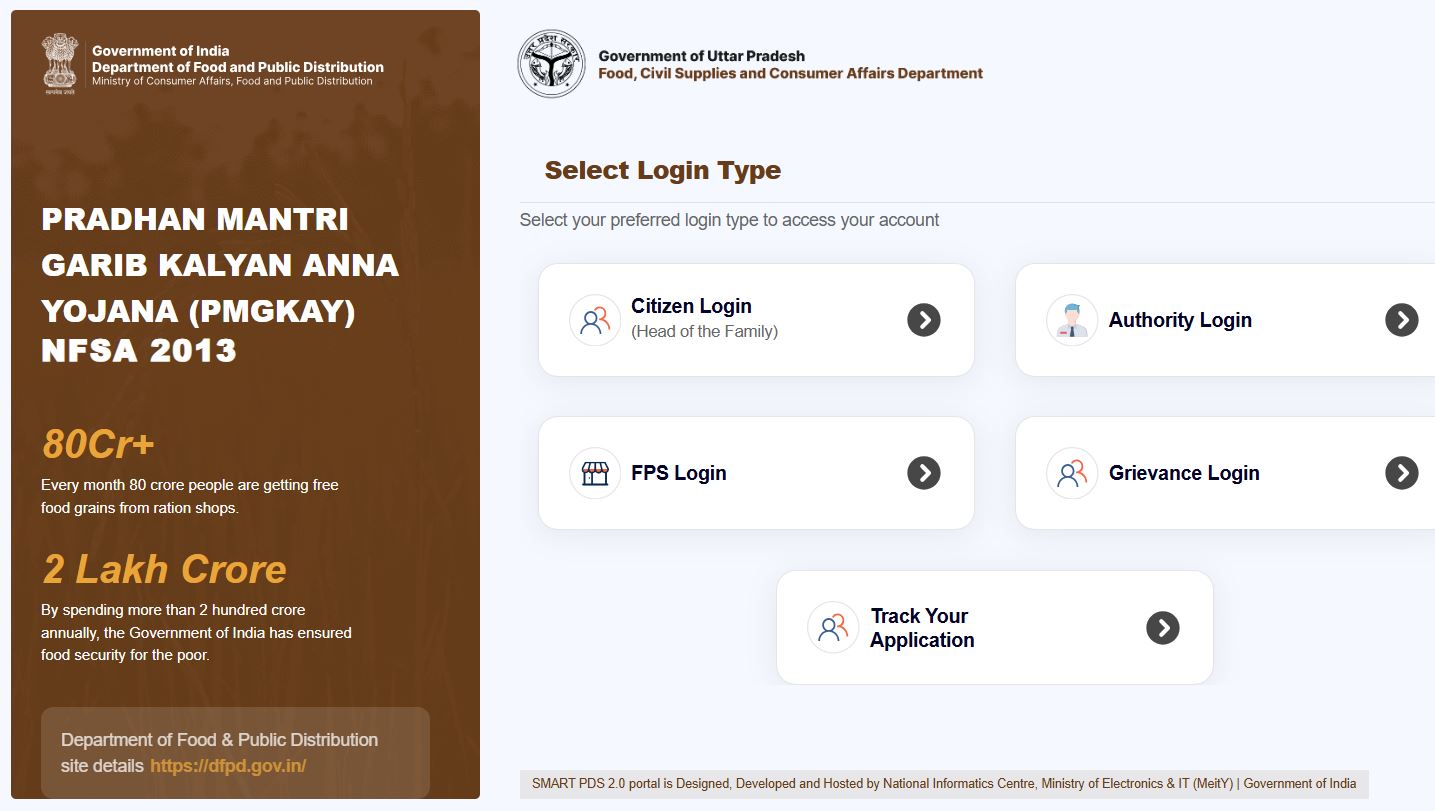Click the '80Cr+' statistic
Image resolution: width=1435 pixels, height=811 pixels.
pos(98,445)
